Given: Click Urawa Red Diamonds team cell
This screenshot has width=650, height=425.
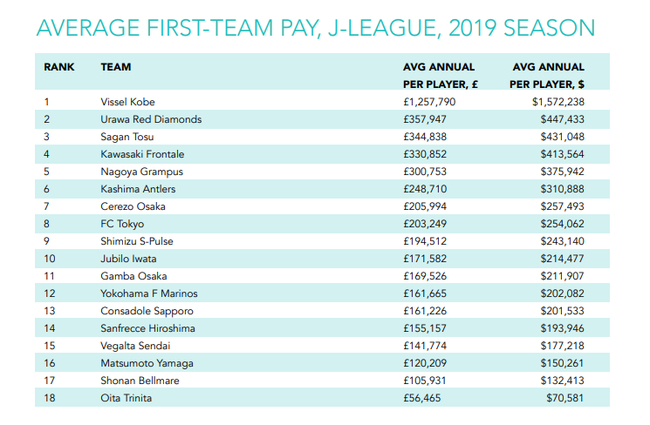Looking at the screenshot, I should [151, 119].
